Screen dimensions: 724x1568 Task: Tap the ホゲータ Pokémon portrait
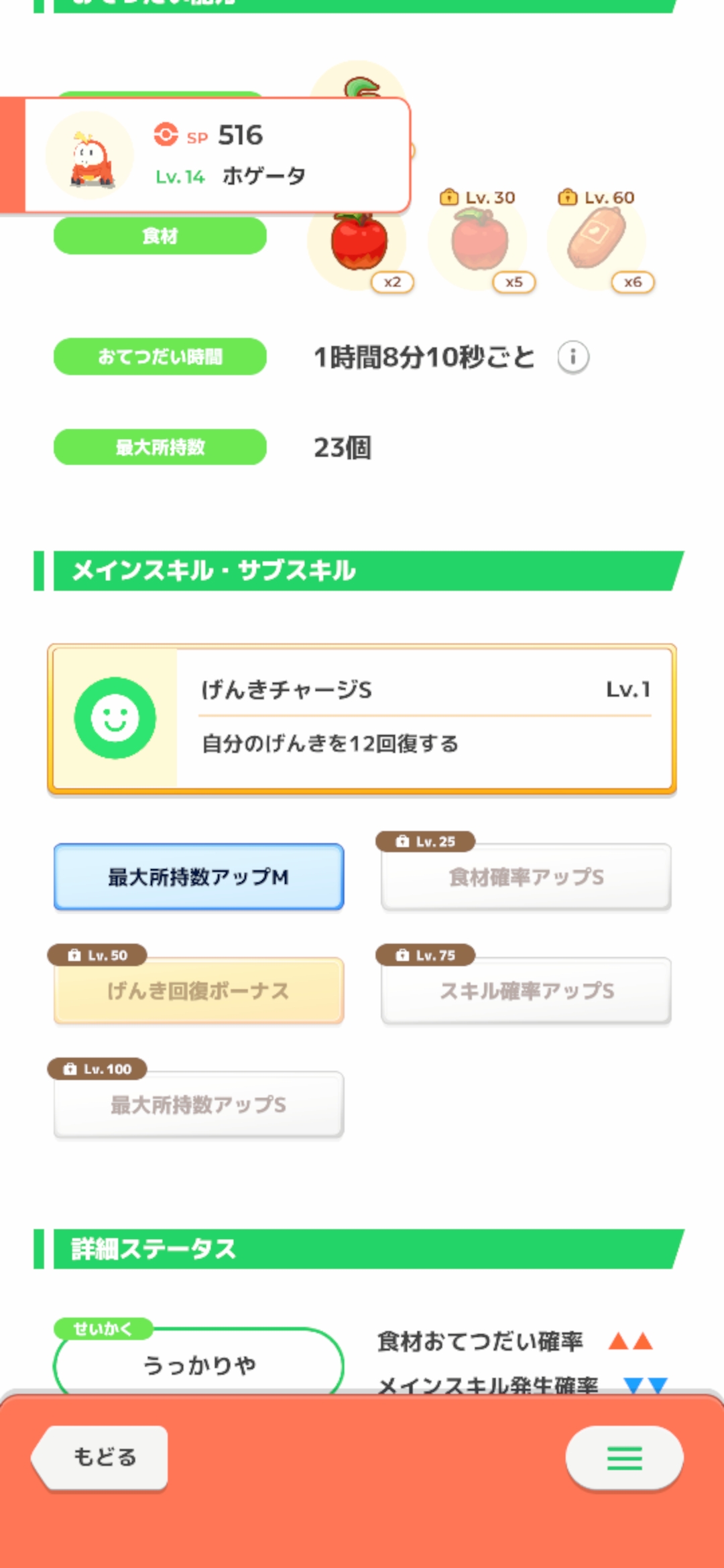click(90, 156)
